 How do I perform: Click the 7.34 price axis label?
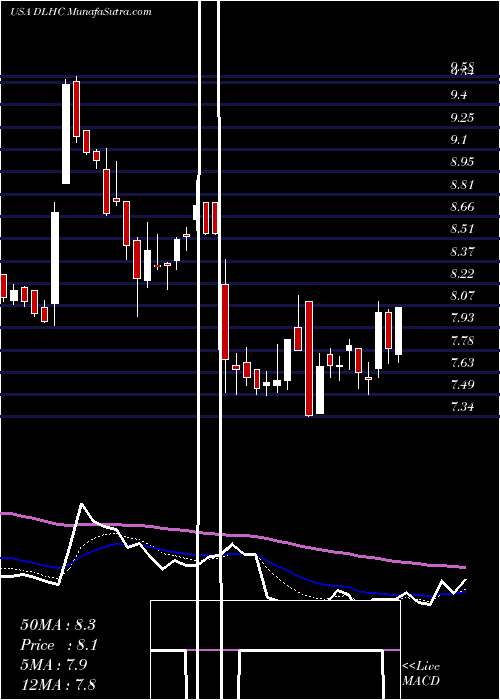(x=462, y=407)
